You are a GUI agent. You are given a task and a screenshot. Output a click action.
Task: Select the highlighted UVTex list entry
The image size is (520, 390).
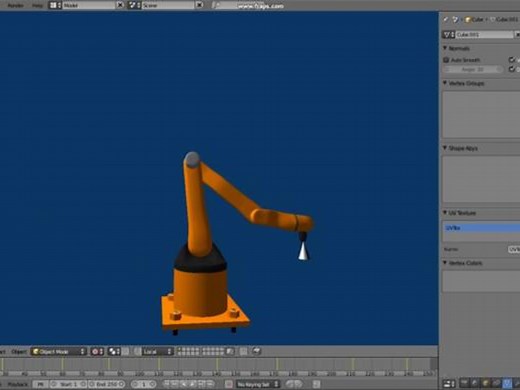[x=481, y=228]
